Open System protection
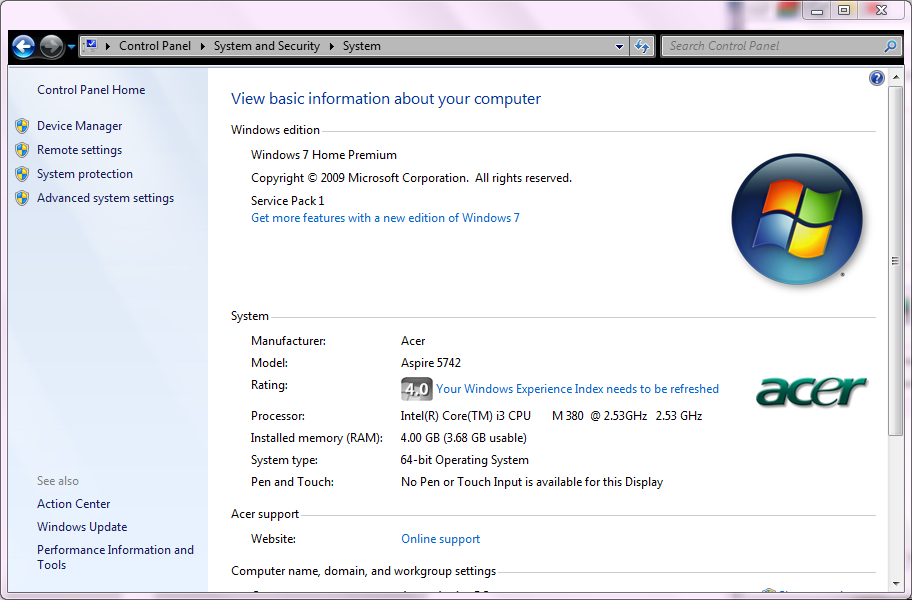Screen dimensions: 912x600 pyautogui.click(x=84, y=174)
